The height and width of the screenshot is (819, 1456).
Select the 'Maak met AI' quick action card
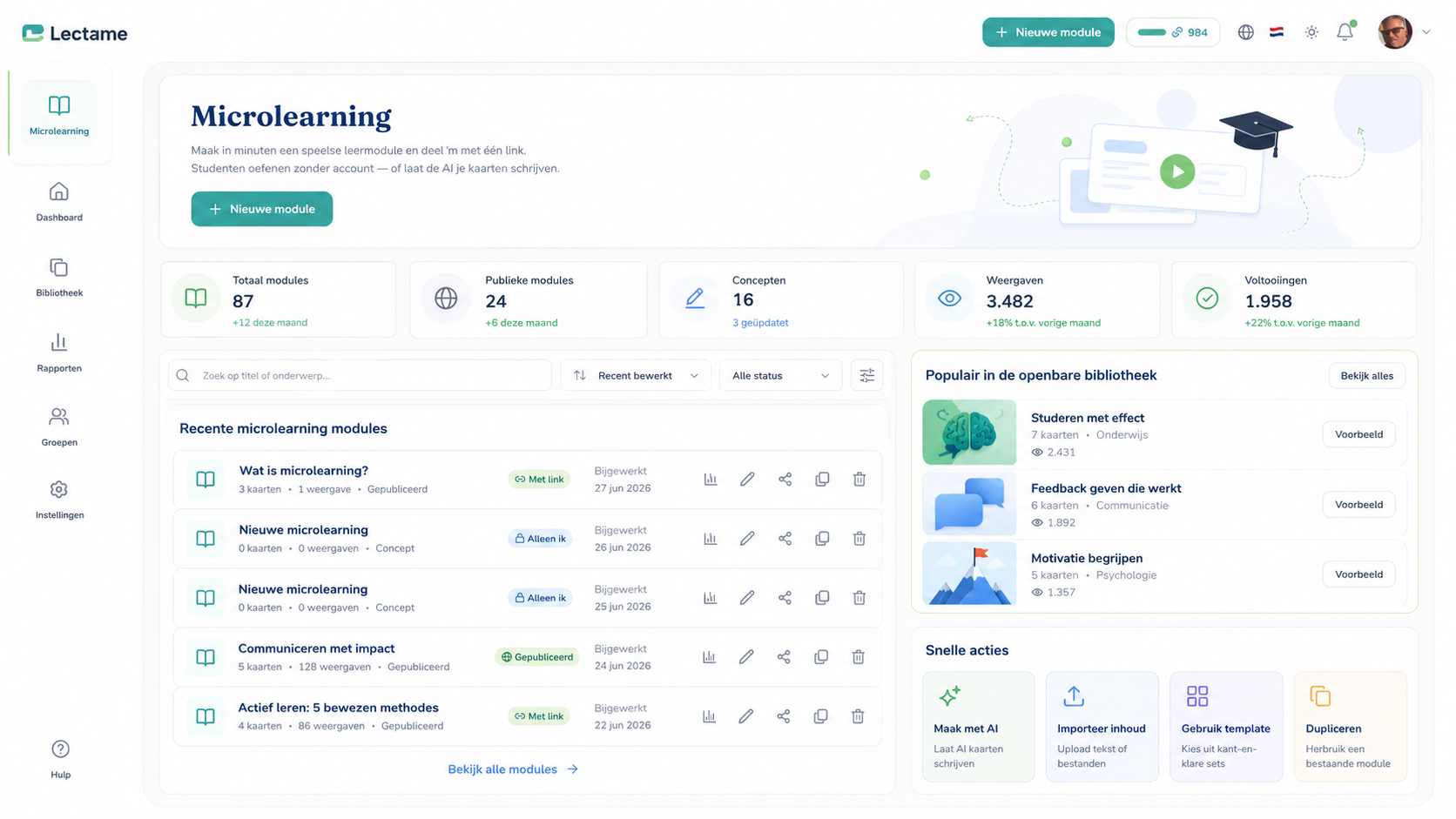[978, 727]
